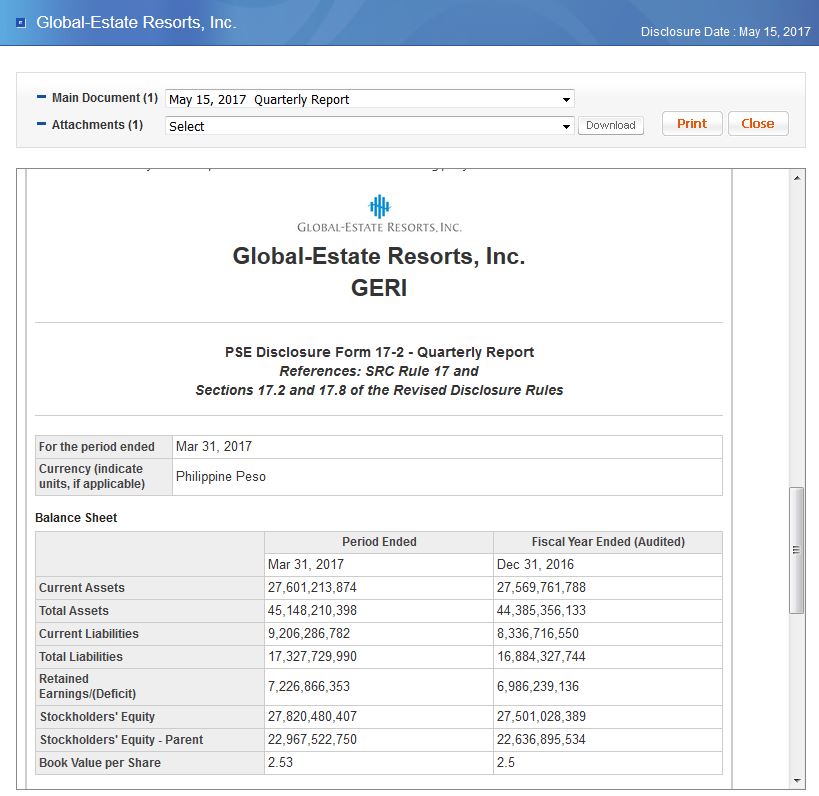Click Current Liabilities value 8,336,716,550
This screenshot has width=819, height=796.
(537, 634)
